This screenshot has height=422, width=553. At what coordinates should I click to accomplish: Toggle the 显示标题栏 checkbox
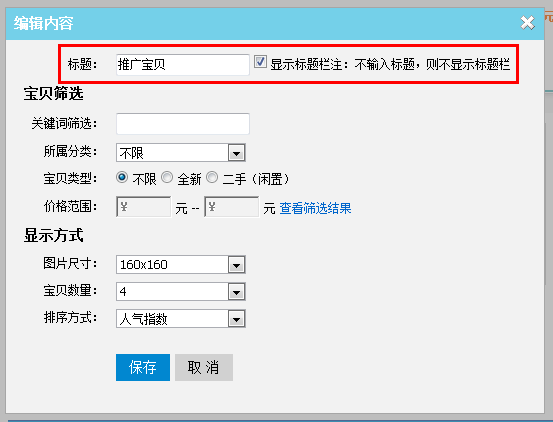click(260, 62)
